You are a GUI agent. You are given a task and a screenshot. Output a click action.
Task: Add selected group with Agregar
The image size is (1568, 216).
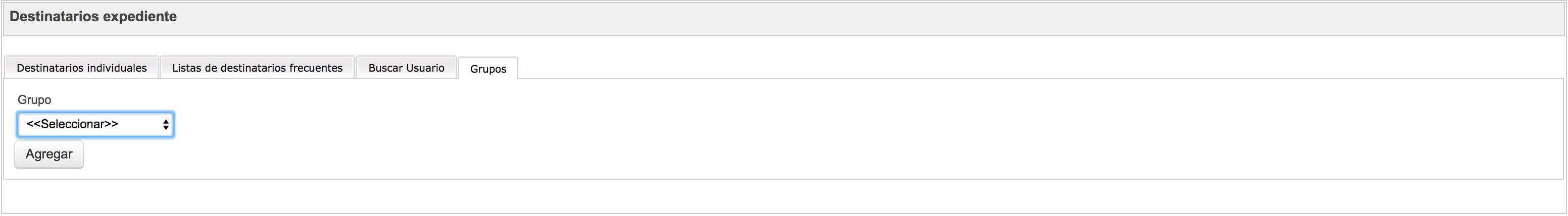(x=48, y=154)
